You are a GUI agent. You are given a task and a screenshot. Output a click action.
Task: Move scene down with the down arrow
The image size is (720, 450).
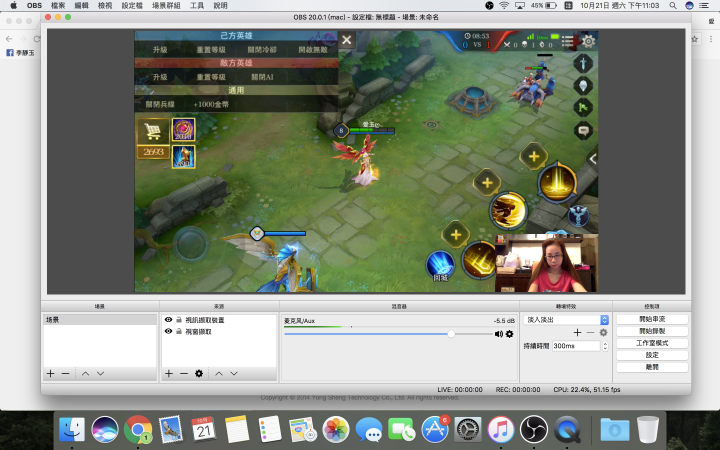[x=100, y=374]
